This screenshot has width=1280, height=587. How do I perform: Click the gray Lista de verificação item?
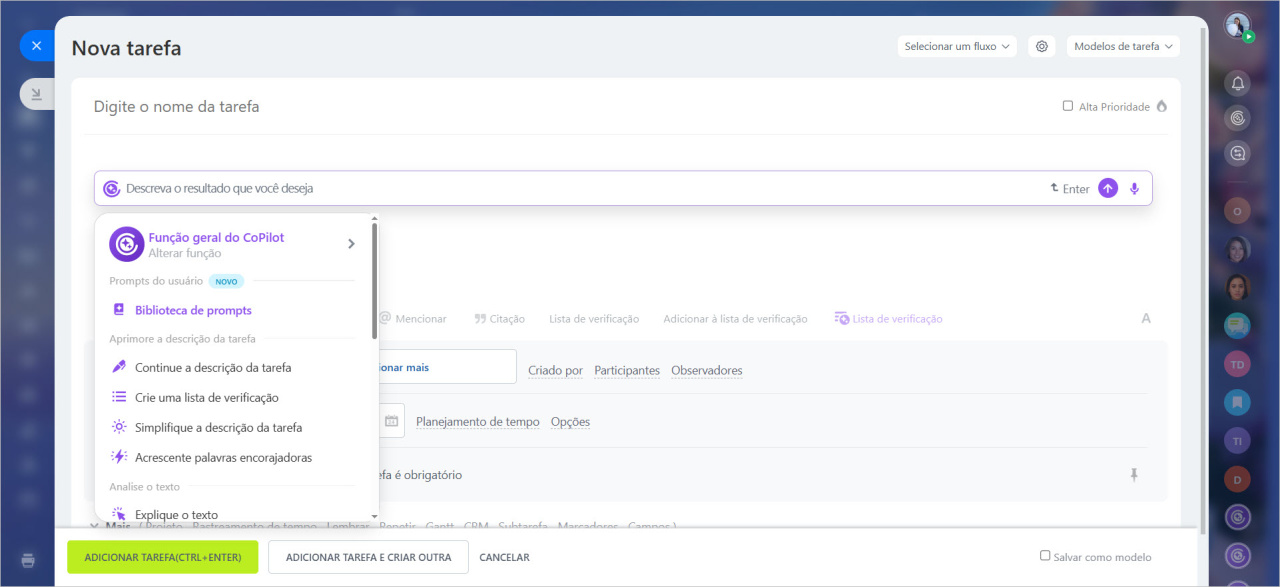tap(594, 318)
